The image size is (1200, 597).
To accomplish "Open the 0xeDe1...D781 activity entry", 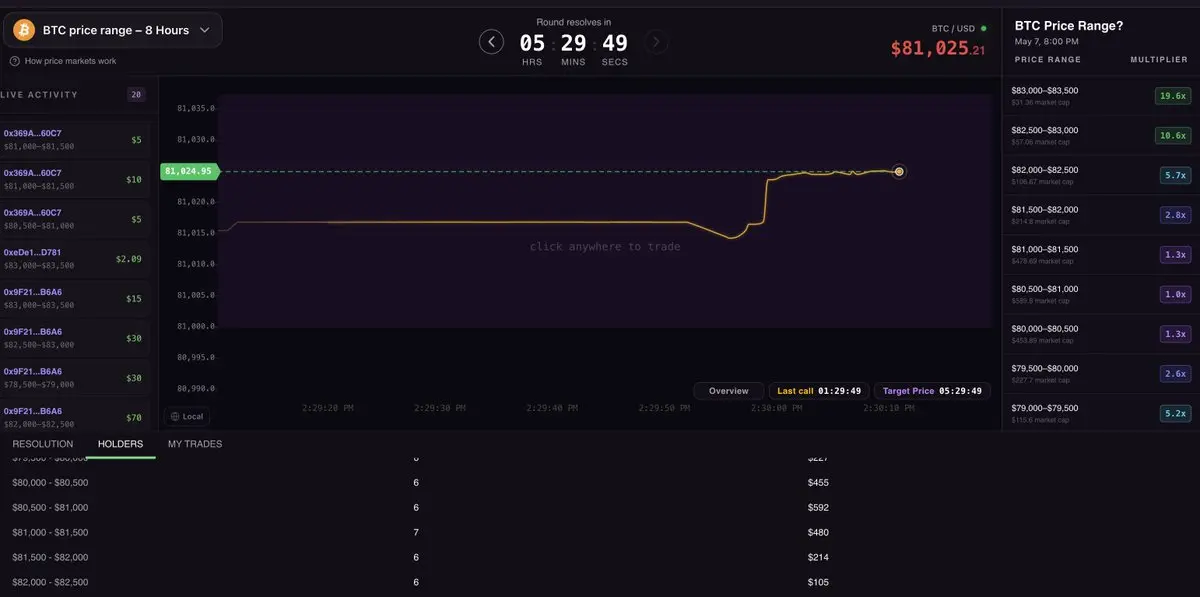I will [x=75, y=259].
